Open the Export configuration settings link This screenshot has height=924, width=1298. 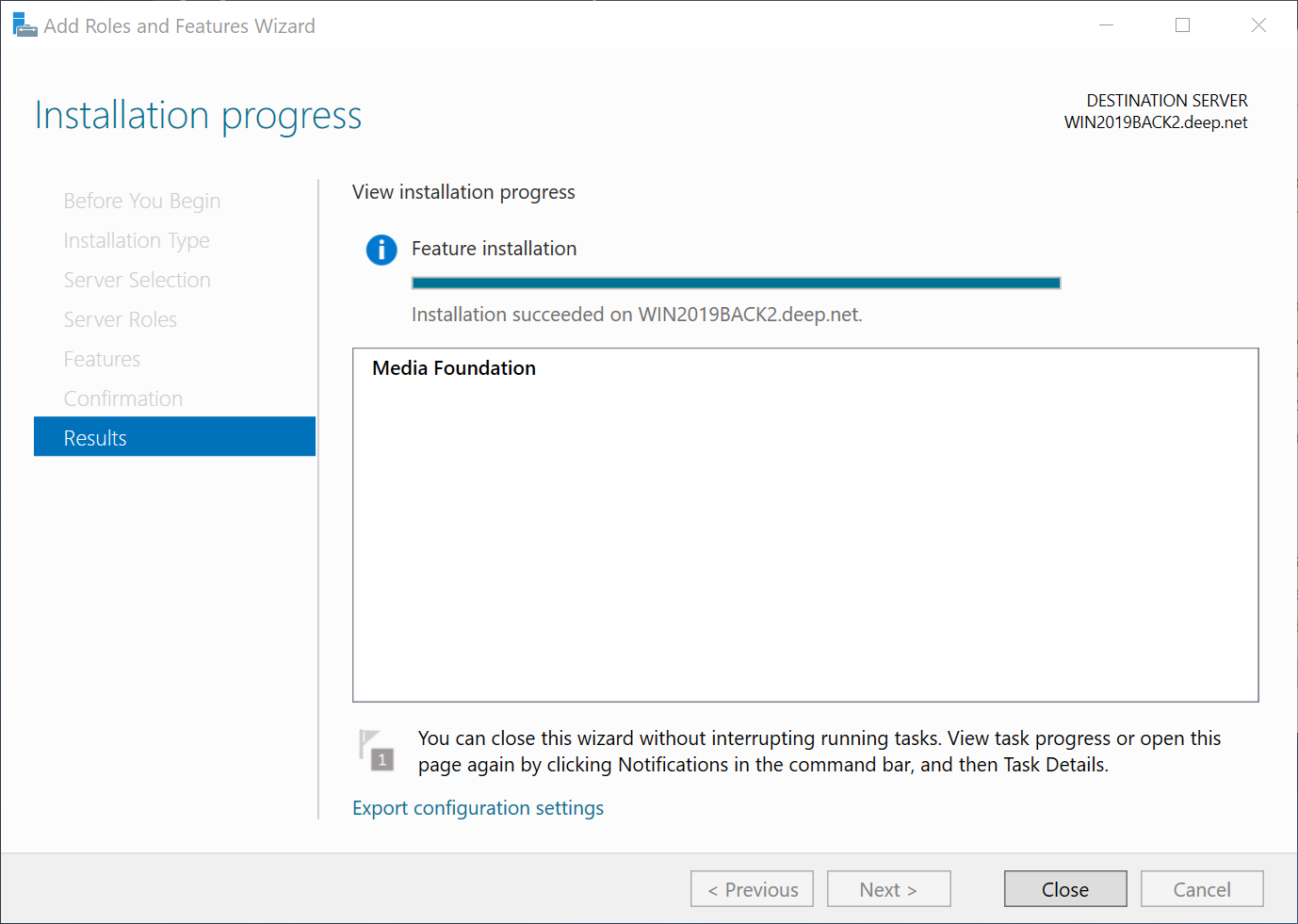coord(478,808)
